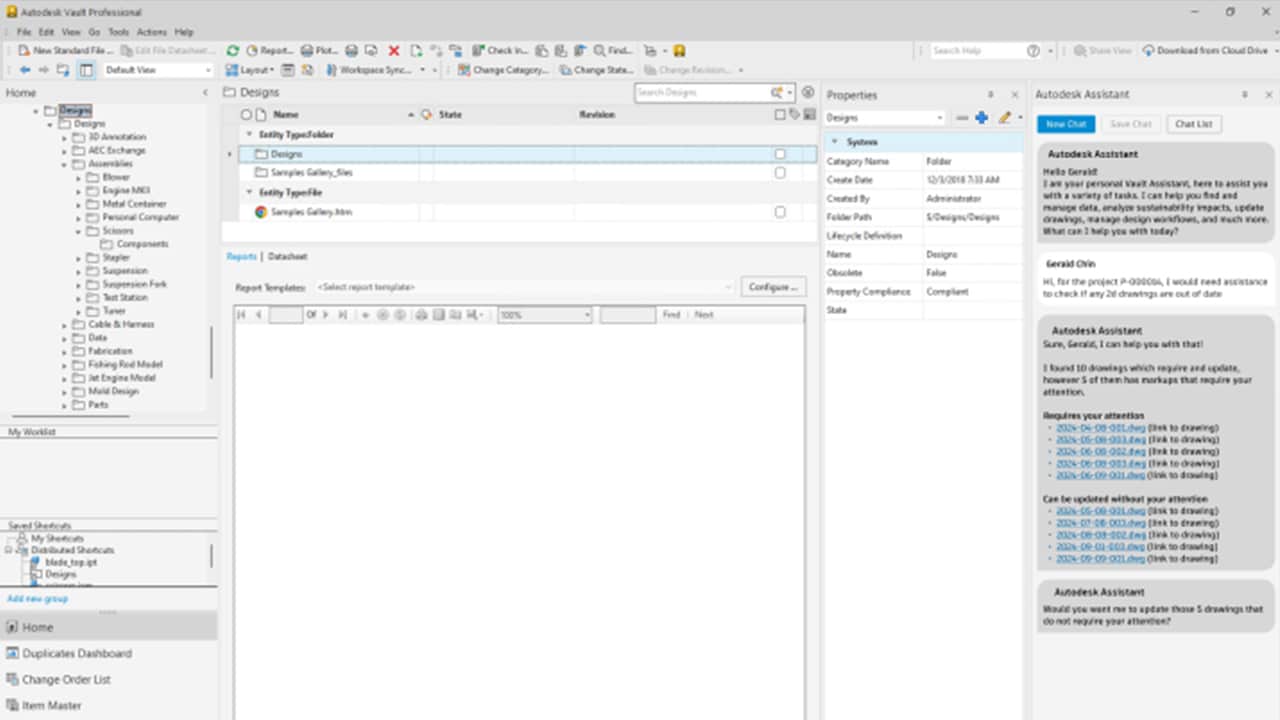The image size is (1280, 720).
Task: Click the green Refresh icon in toolbar
Action: pyautogui.click(x=233, y=50)
